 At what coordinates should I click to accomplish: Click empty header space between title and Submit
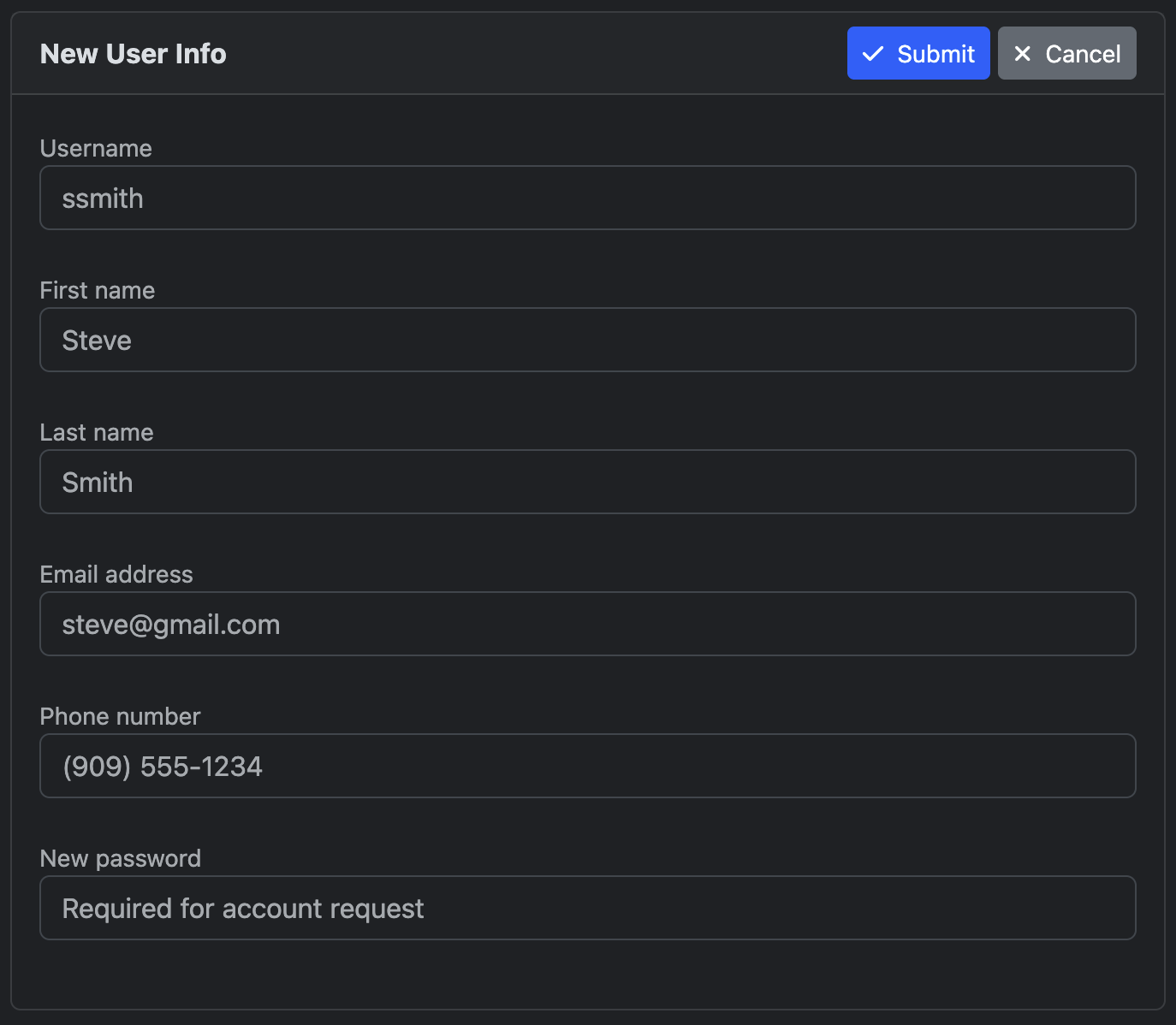pyautogui.click(x=531, y=54)
